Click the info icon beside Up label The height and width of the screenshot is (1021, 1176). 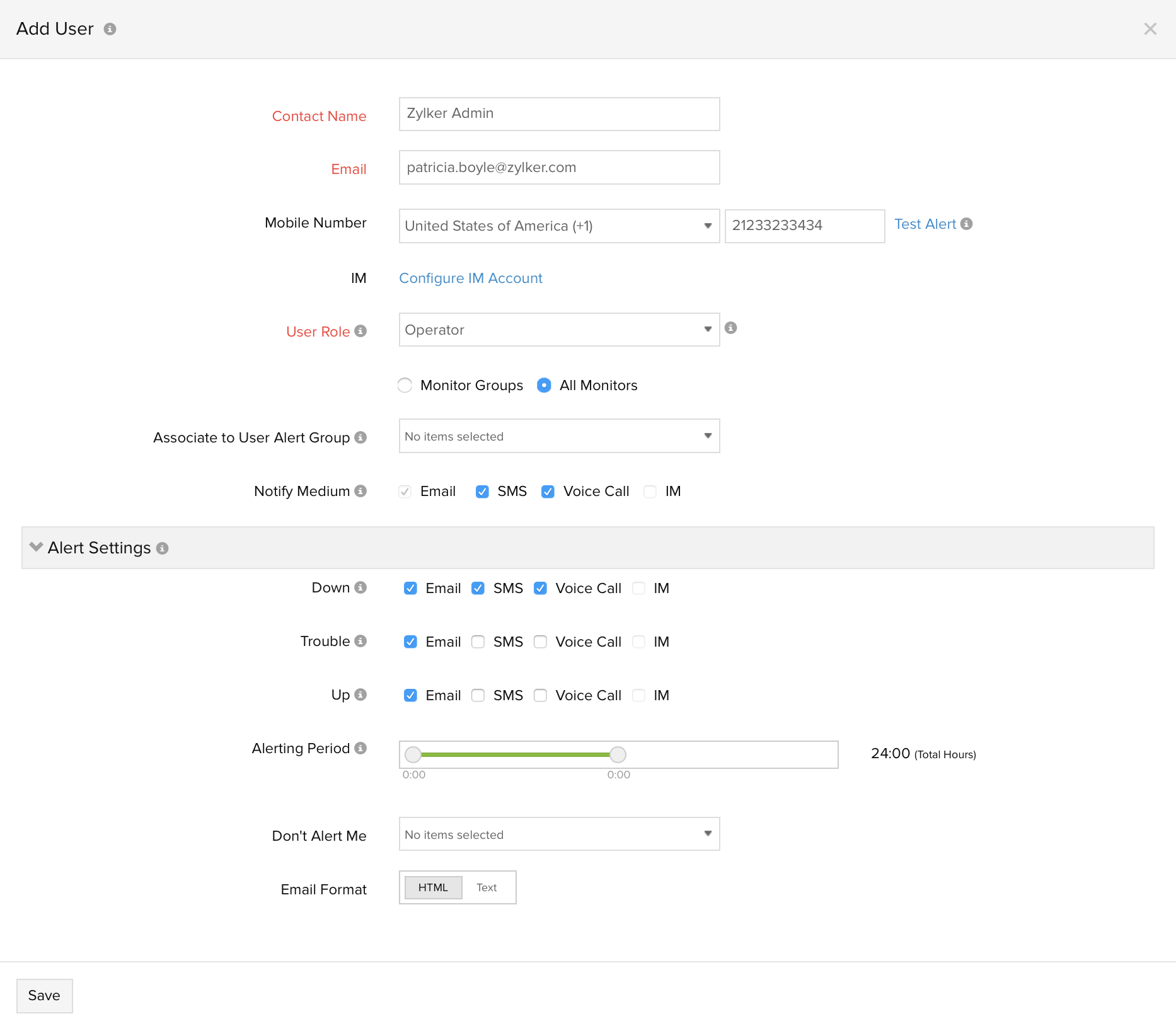tap(360, 695)
